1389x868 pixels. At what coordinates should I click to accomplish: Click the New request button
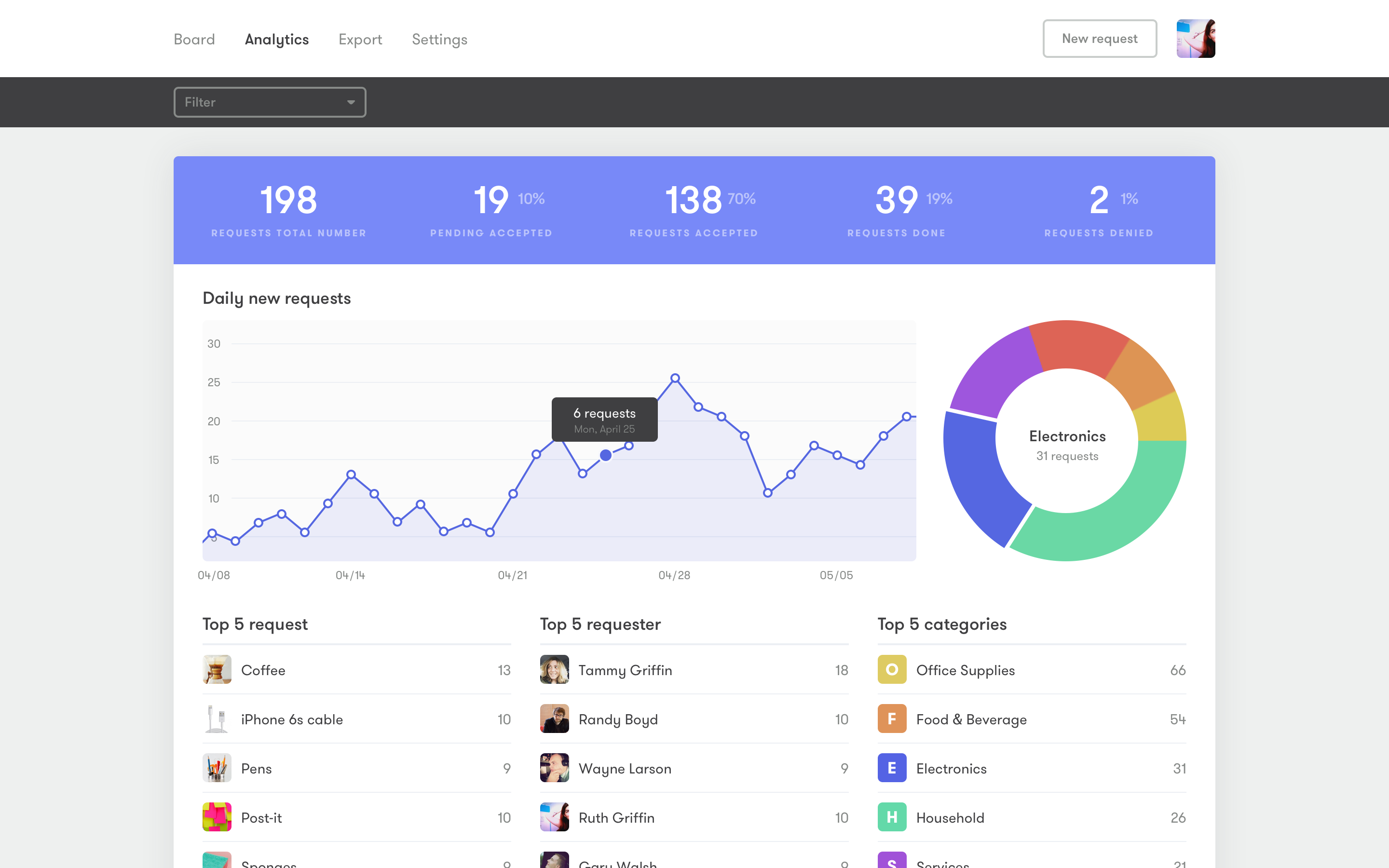(1099, 39)
